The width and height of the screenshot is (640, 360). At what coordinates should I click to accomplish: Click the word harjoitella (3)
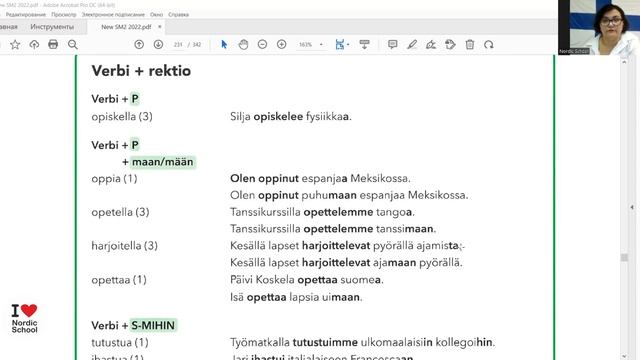(x=124, y=246)
